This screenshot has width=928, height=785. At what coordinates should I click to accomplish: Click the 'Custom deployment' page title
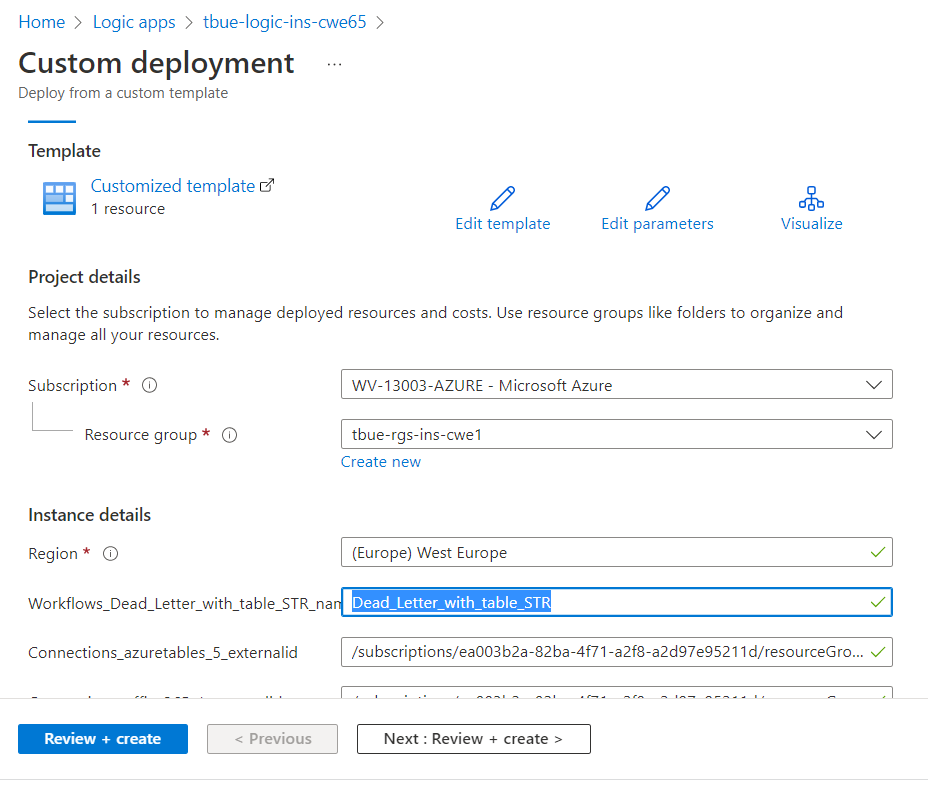[156, 63]
